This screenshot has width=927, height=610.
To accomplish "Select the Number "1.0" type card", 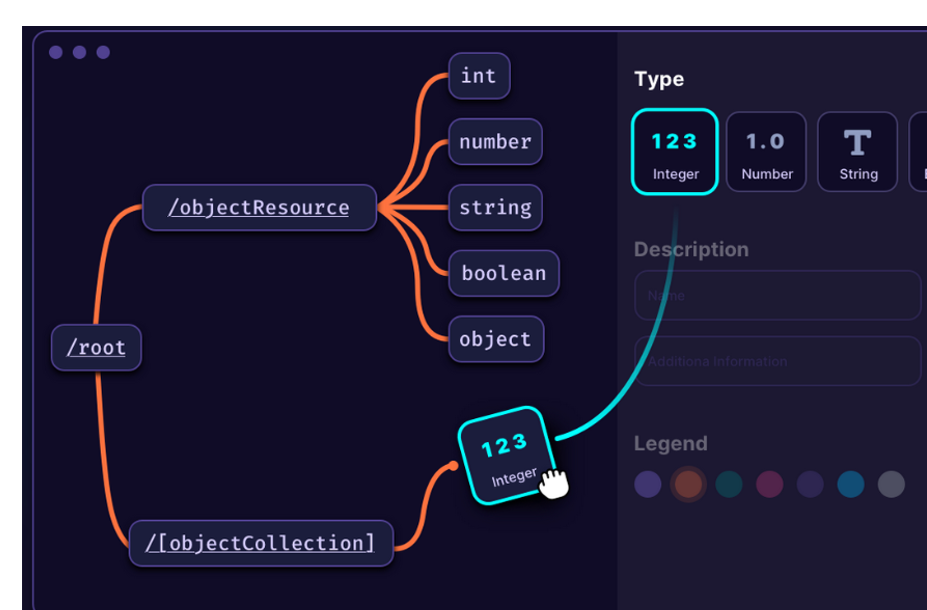I will pyautogui.click(x=766, y=152).
